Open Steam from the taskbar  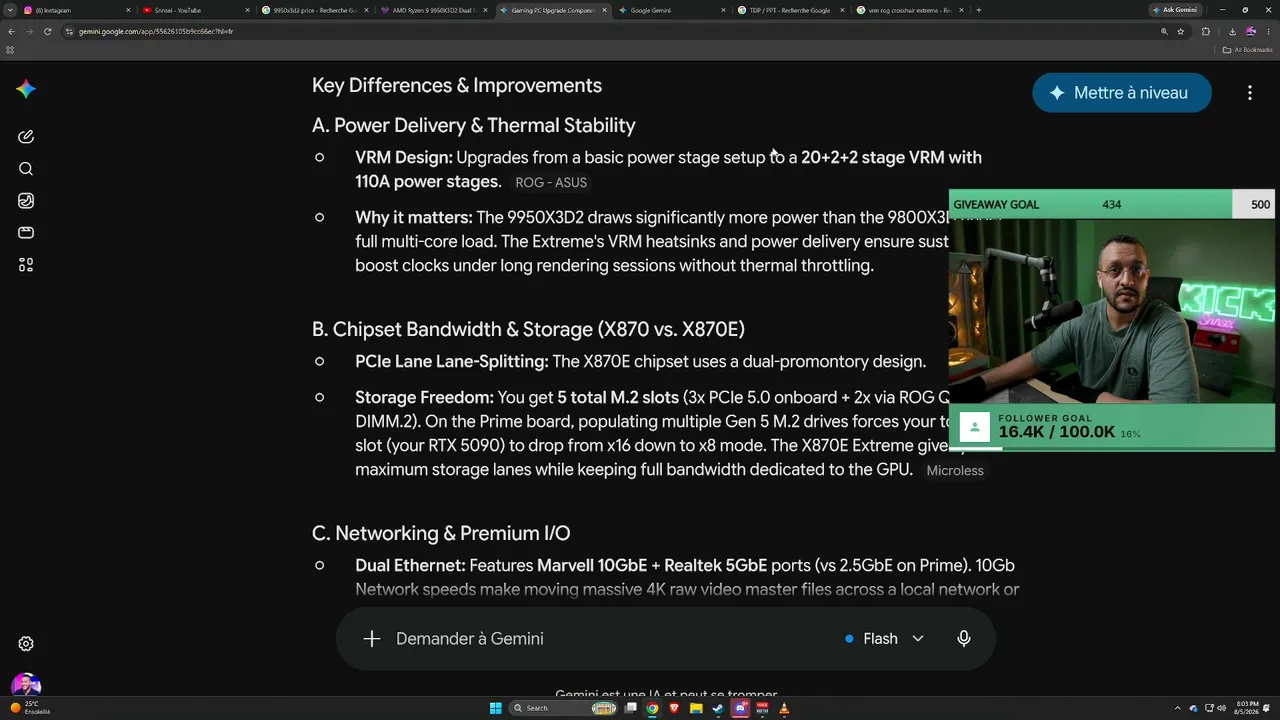[718, 708]
